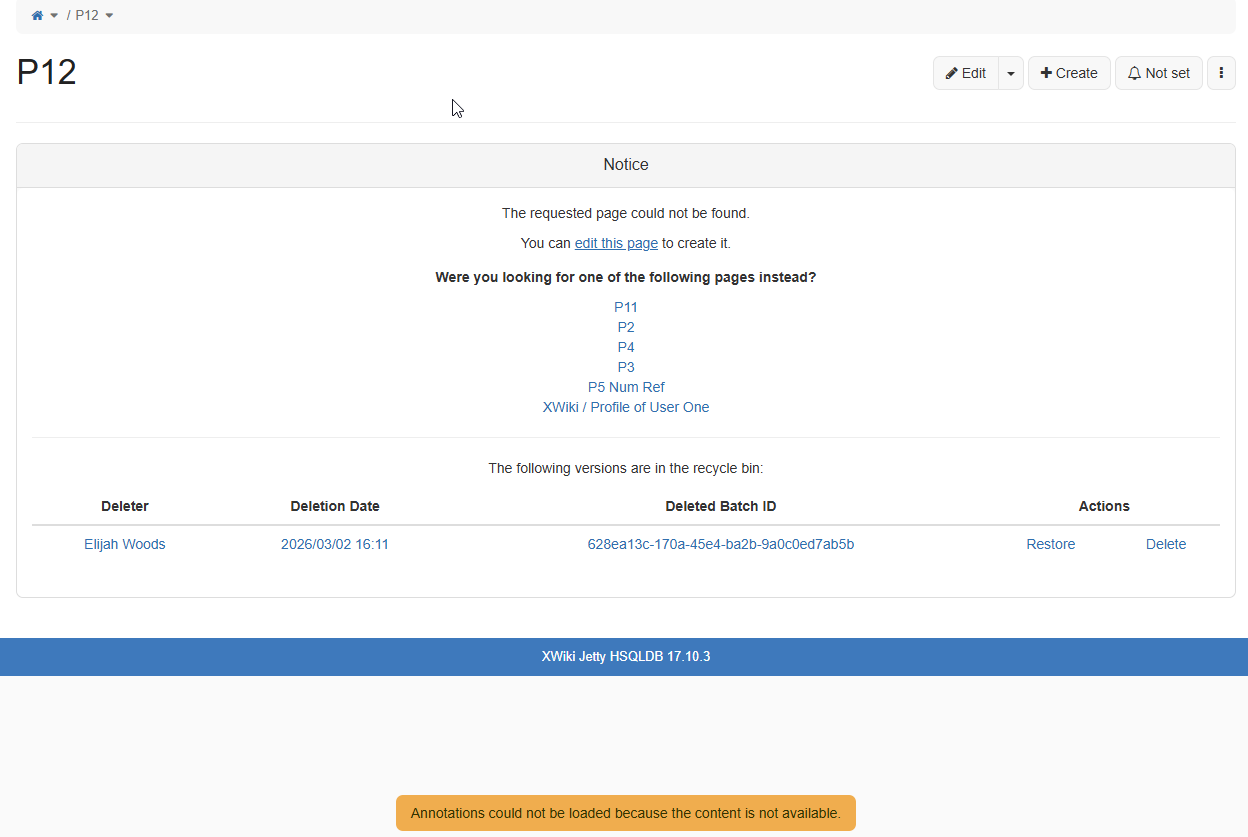Expand the home breadcrumb dropdown arrow
Screen dimensions: 1248x837
tap(54, 16)
